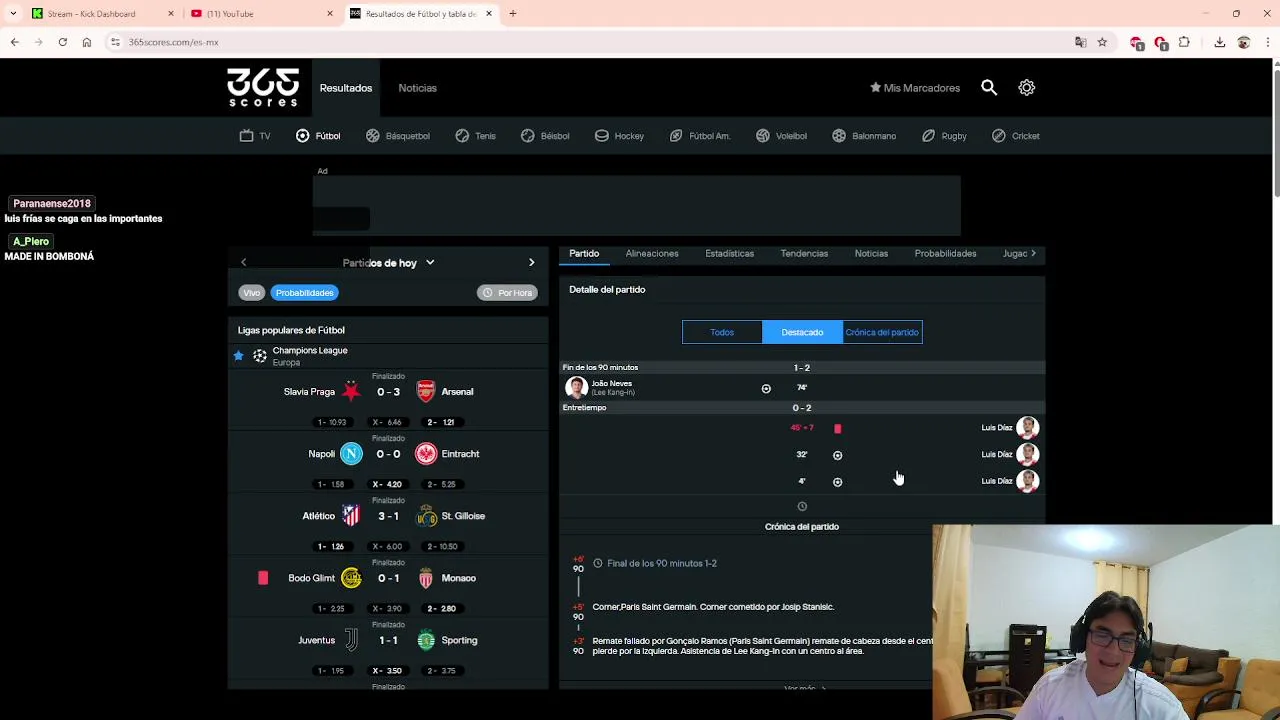This screenshot has width=1280, height=720.
Task: Select Fútbol in the sports bar
Action: (318, 136)
